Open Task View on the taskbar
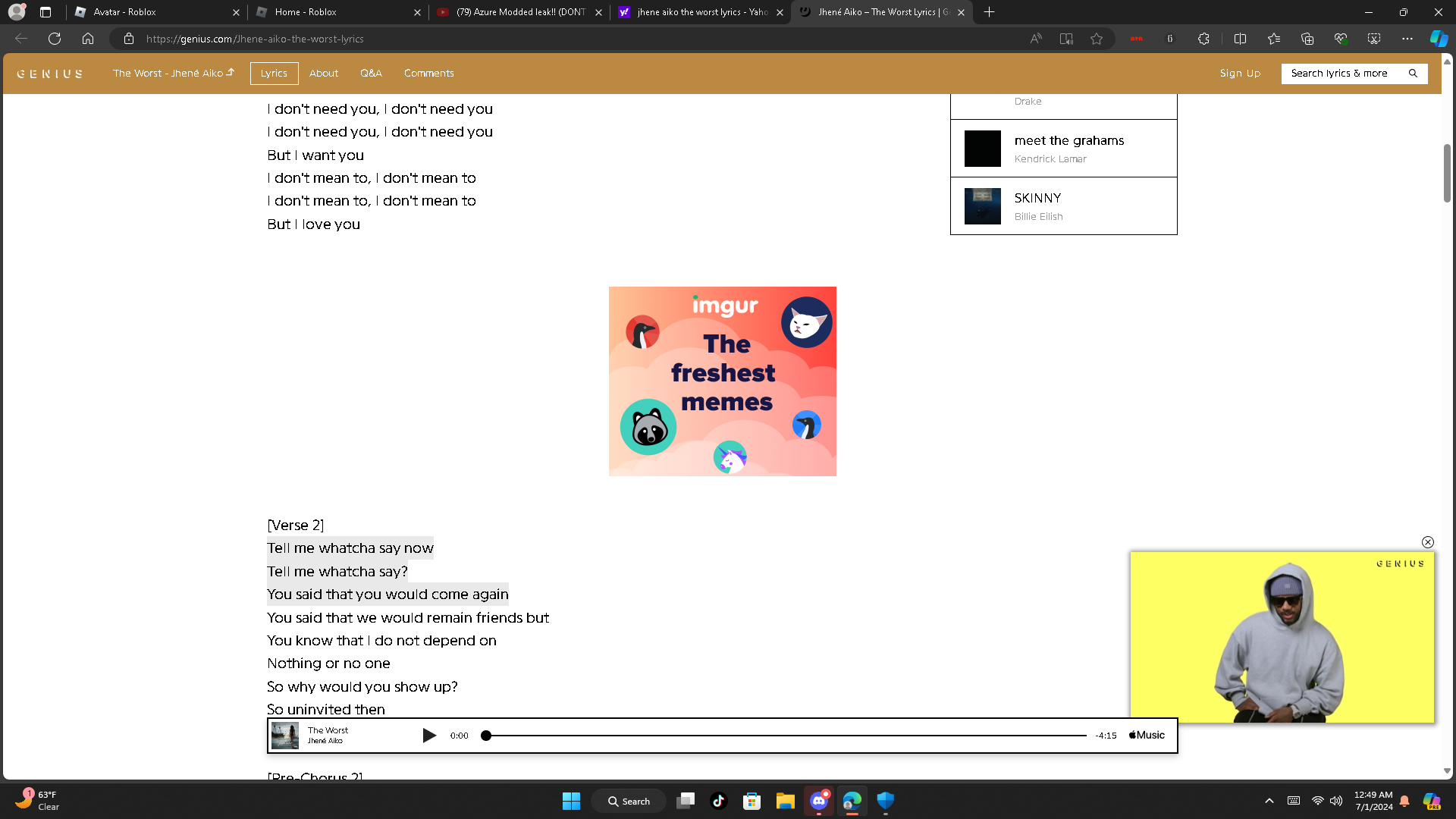The image size is (1456, 819). [x=686, y=801]
